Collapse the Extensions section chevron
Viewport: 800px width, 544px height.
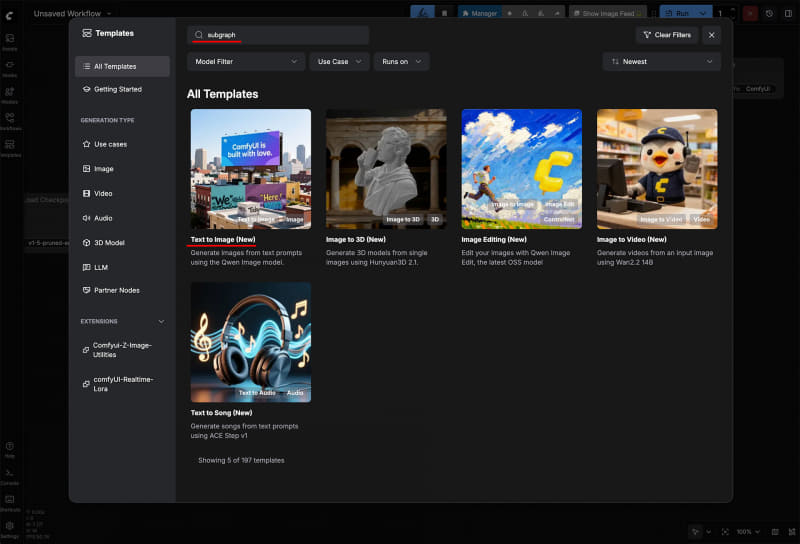[161, 322]
